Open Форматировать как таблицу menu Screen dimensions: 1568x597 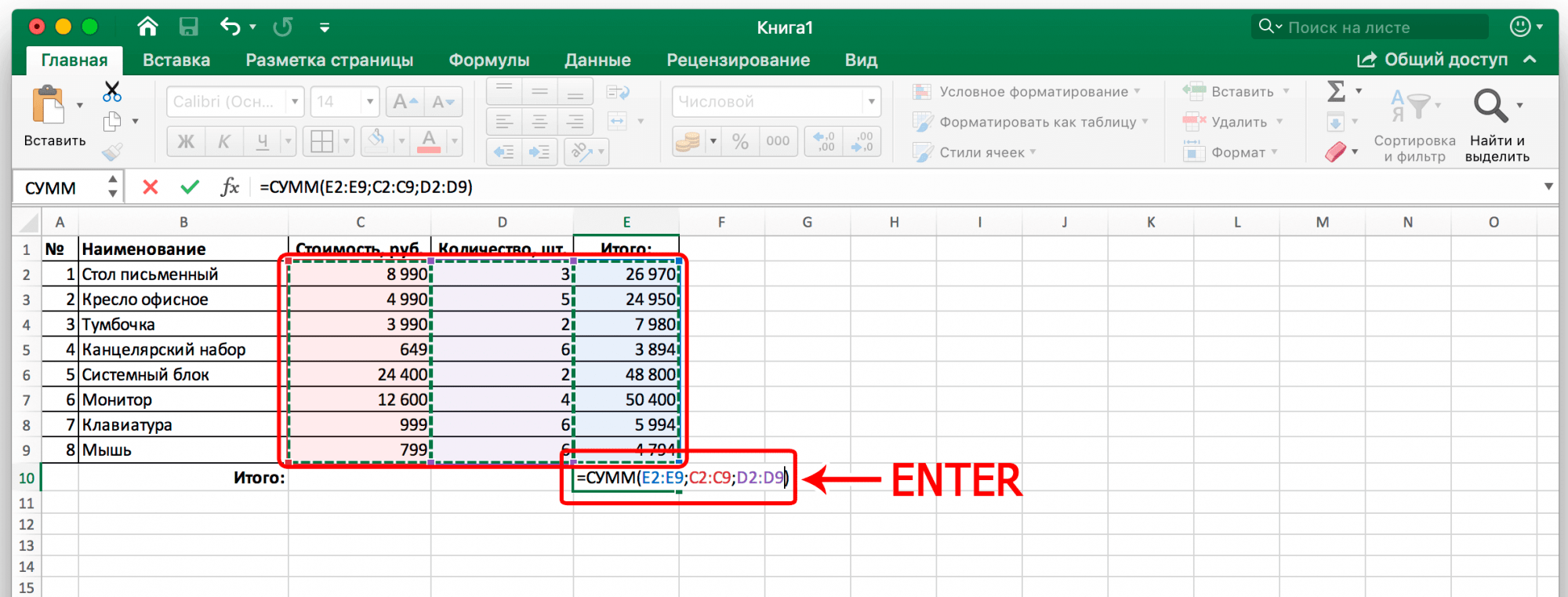click(x=1030, y=122)
